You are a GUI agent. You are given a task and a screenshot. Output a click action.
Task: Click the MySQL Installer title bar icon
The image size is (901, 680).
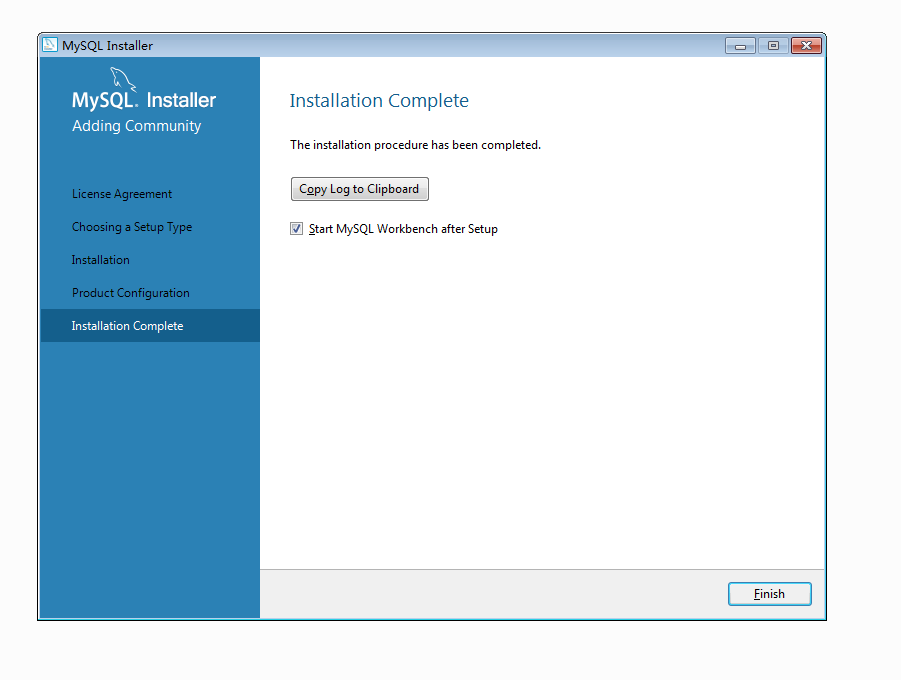coord(50,45)
